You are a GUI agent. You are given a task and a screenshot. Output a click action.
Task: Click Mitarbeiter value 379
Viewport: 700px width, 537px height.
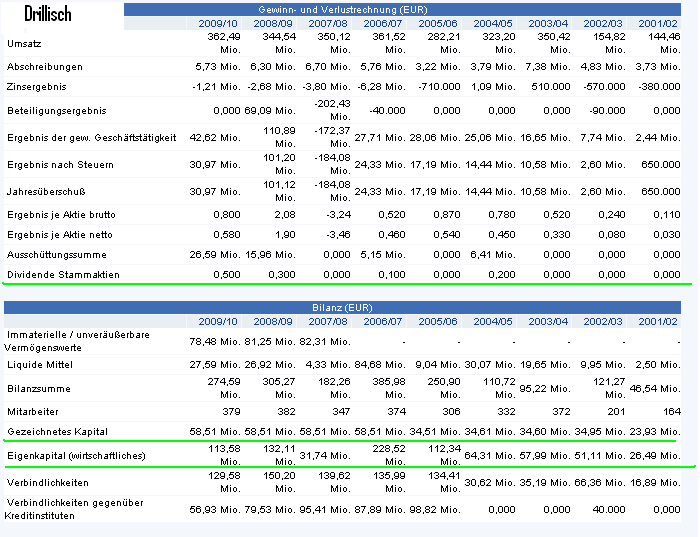231,412
